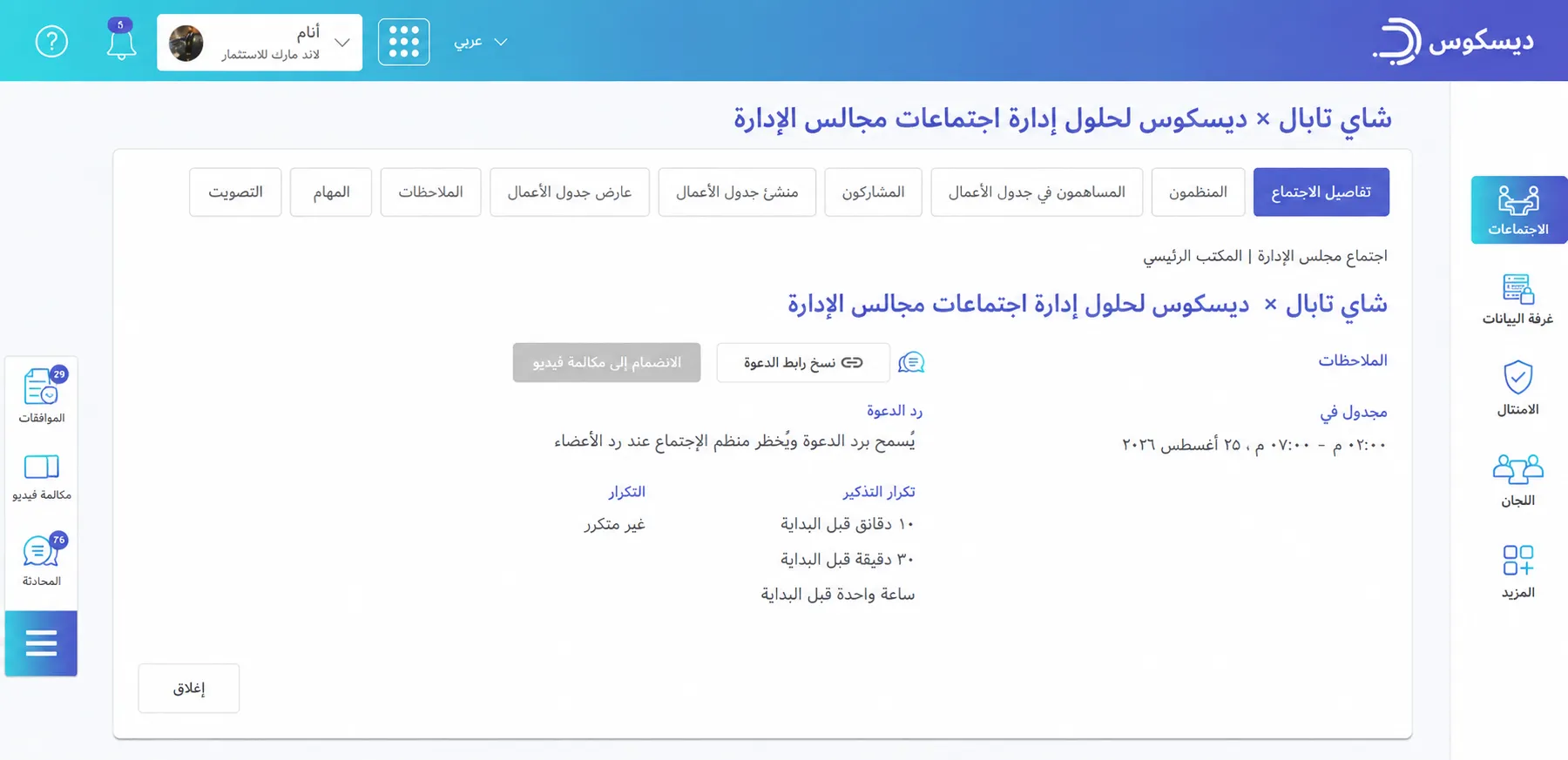Select the تفاصيل الاجتماع tab
1568x760 pixels.
point(1321,192)
